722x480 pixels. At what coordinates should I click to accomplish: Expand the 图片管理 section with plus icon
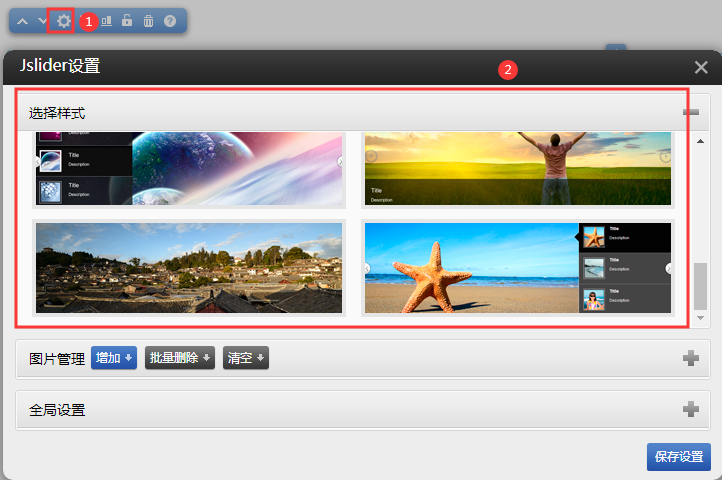point(691,359)
